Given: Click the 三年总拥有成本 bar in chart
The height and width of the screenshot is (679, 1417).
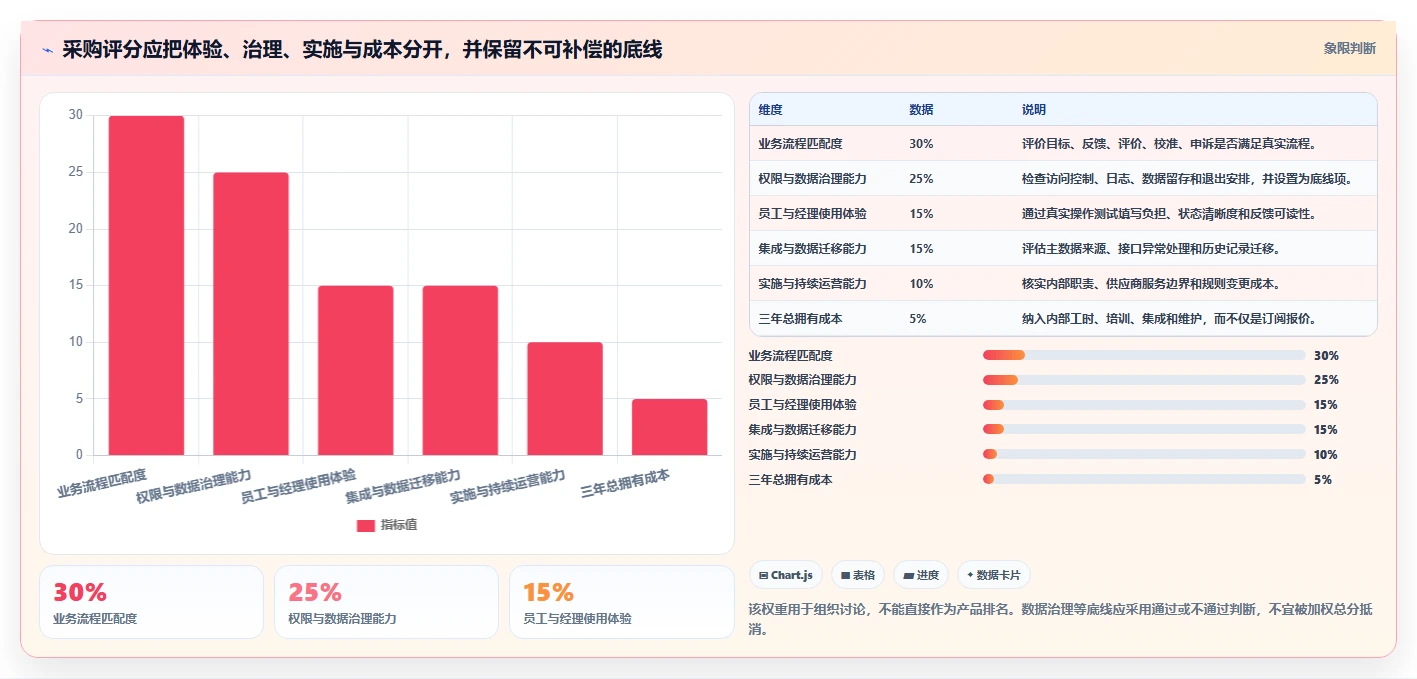Looking at the screenshot, I should click(x=670, y=427).
